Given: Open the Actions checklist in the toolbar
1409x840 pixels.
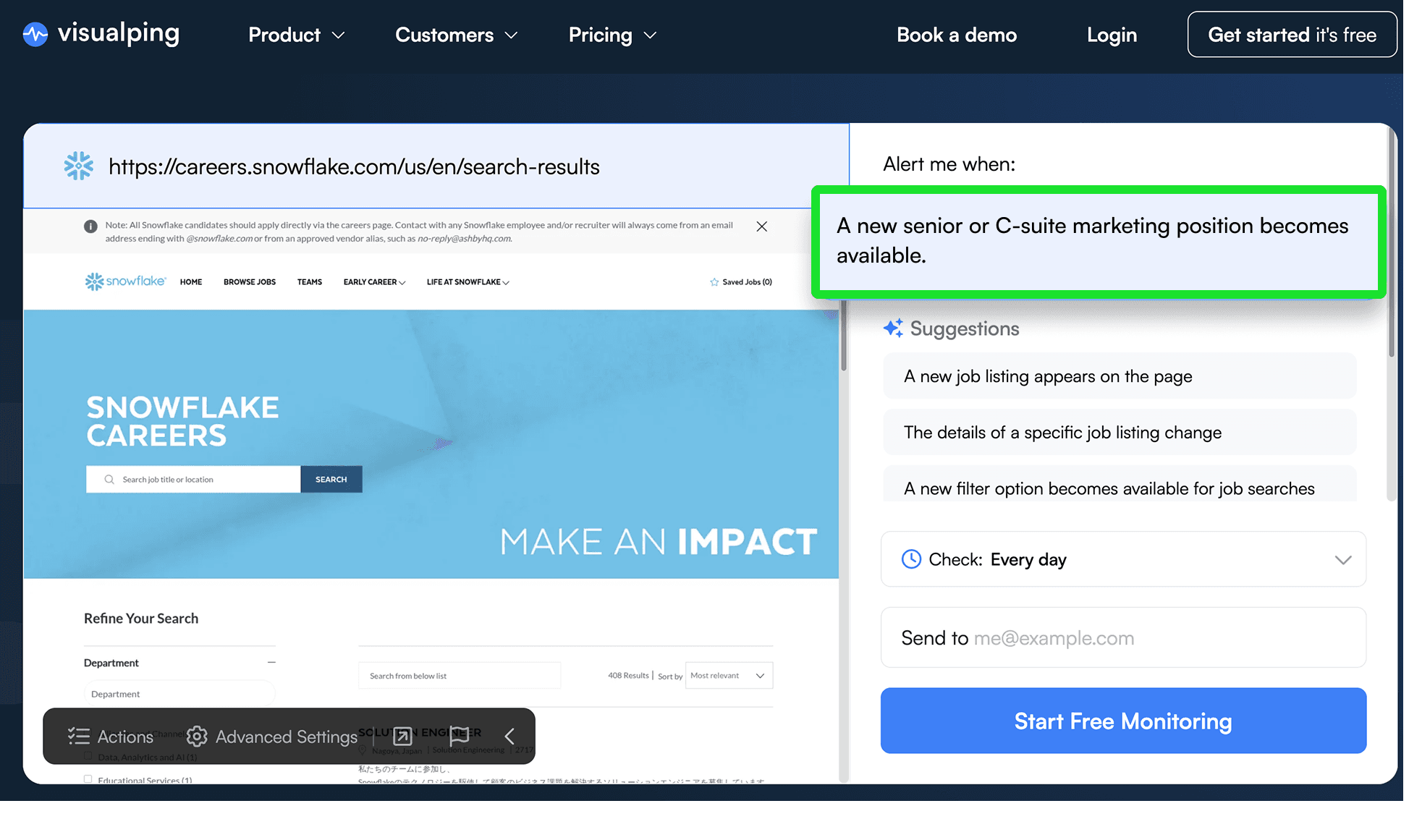Looking at the screenshot, I should coord(111,737).
